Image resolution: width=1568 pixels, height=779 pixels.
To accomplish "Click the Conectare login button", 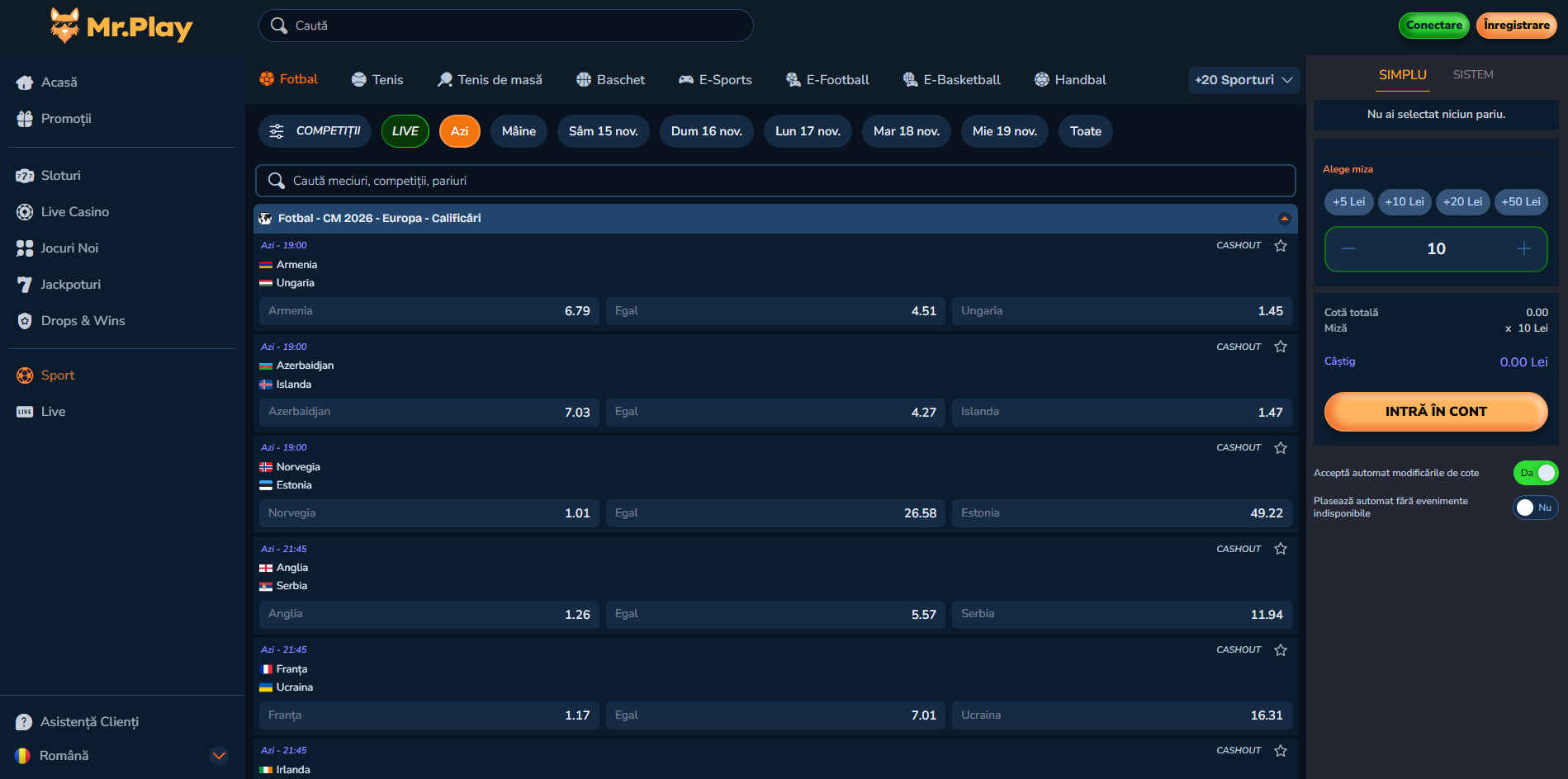I will 1433,26.
